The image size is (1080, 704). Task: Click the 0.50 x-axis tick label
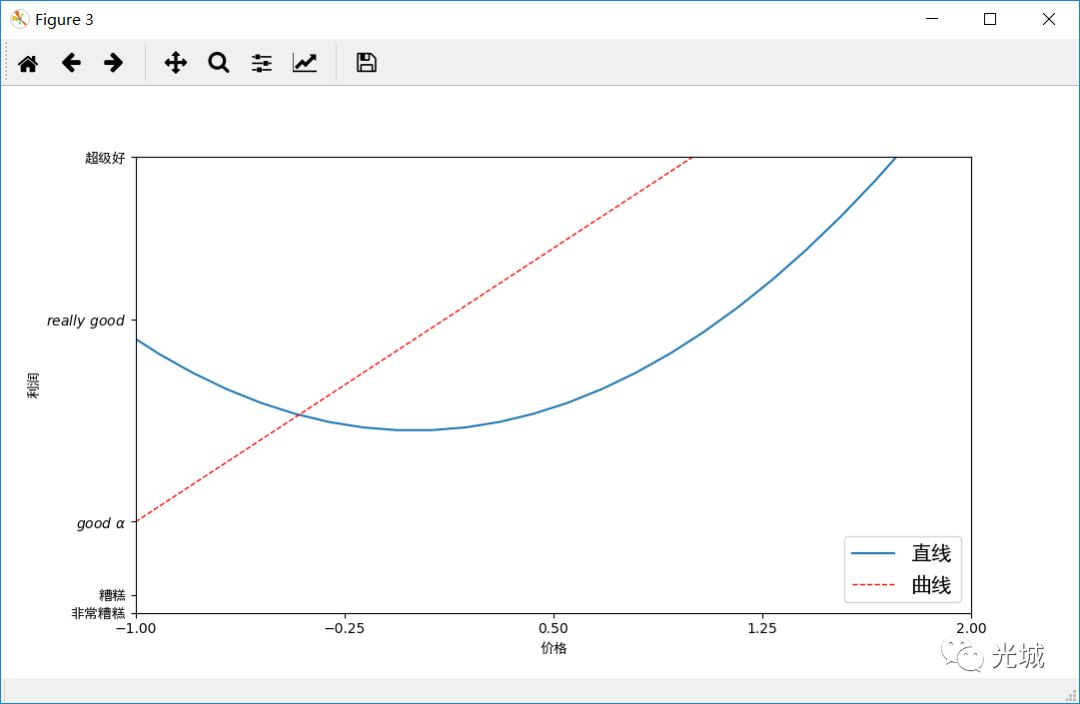point(553,628)
